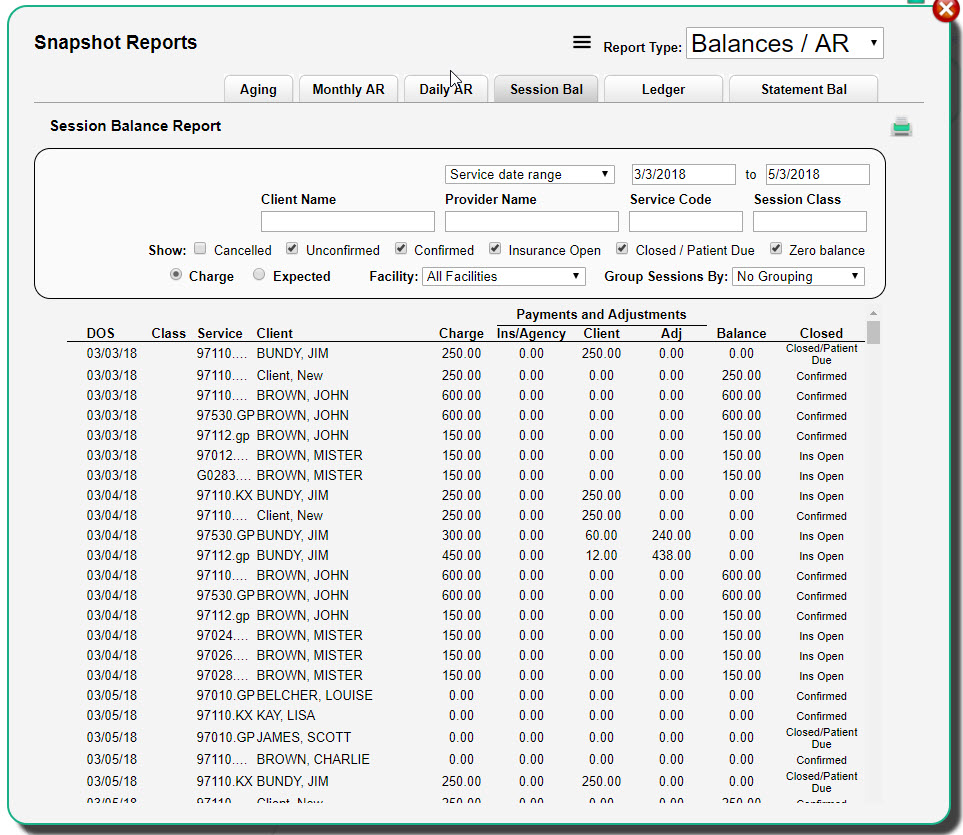Viewport: 963px width, 835px height.
Task: Open the Service date range dropdown
Action: pos(529,174)
